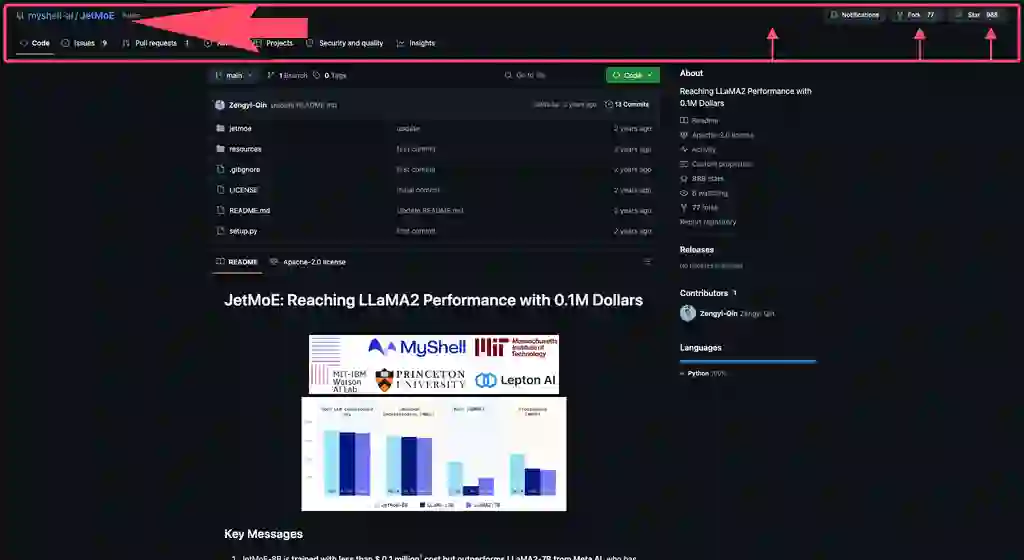Open the Issues tab
The image size is (1024, 560).
click(x=84, y=43)
